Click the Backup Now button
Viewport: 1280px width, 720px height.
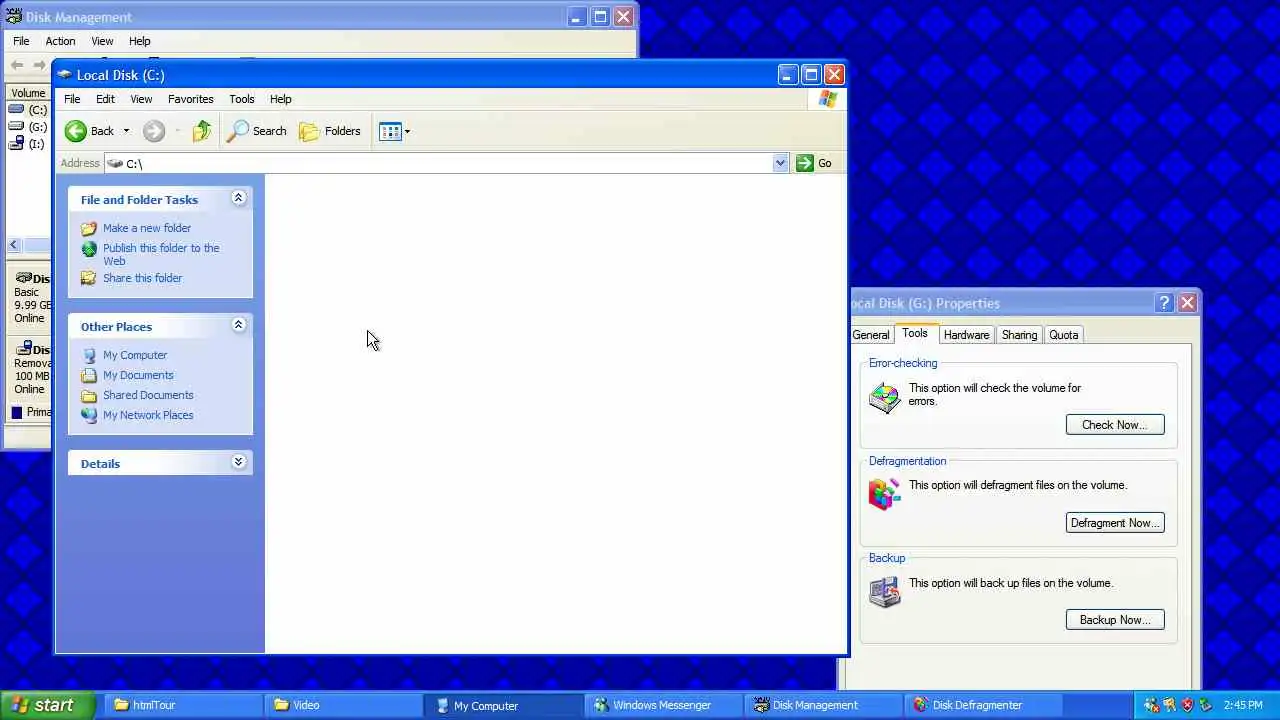[x=1115, y=620]
